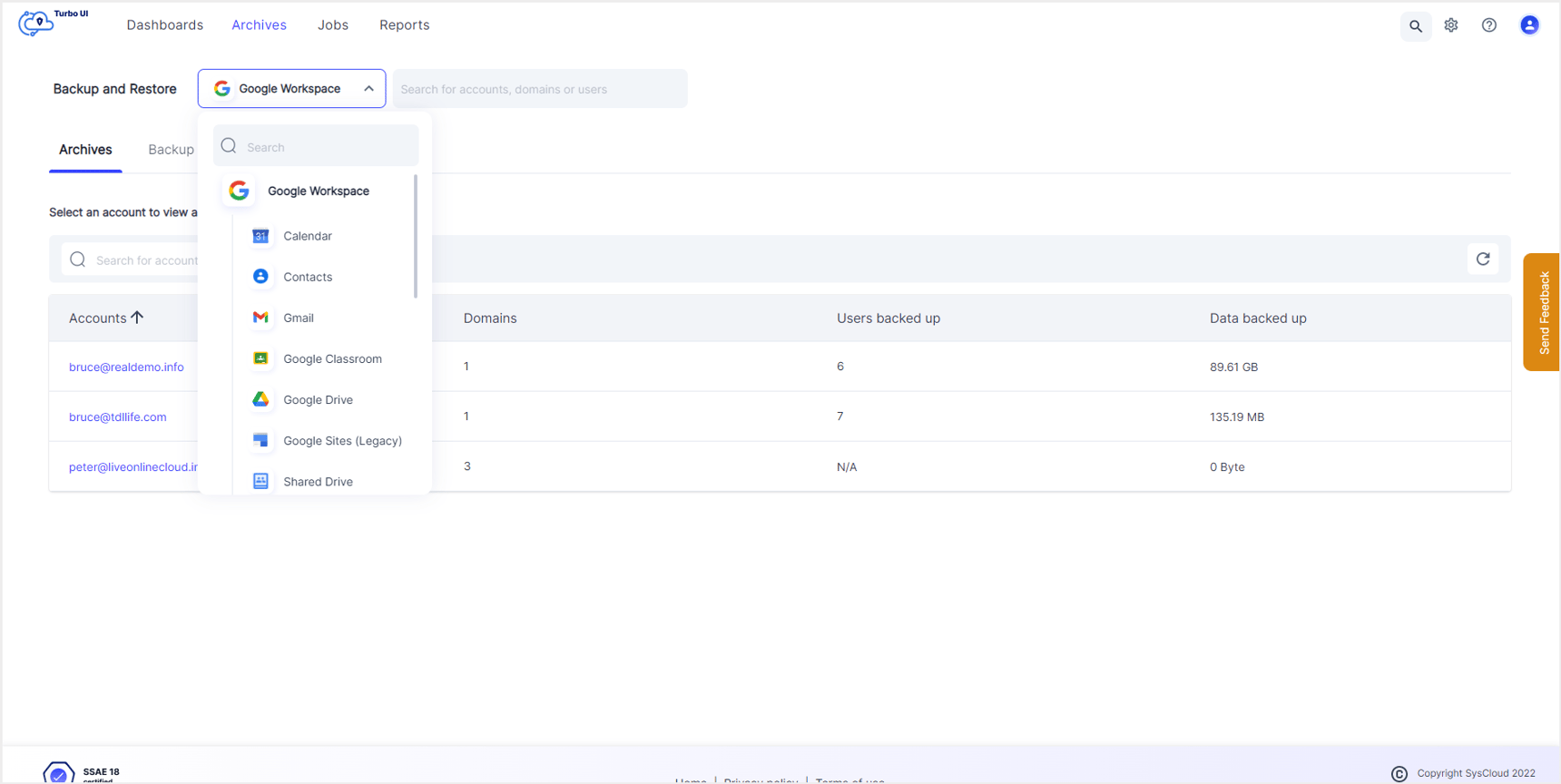Click the search magnifier icon in header

pos(1415,26)
